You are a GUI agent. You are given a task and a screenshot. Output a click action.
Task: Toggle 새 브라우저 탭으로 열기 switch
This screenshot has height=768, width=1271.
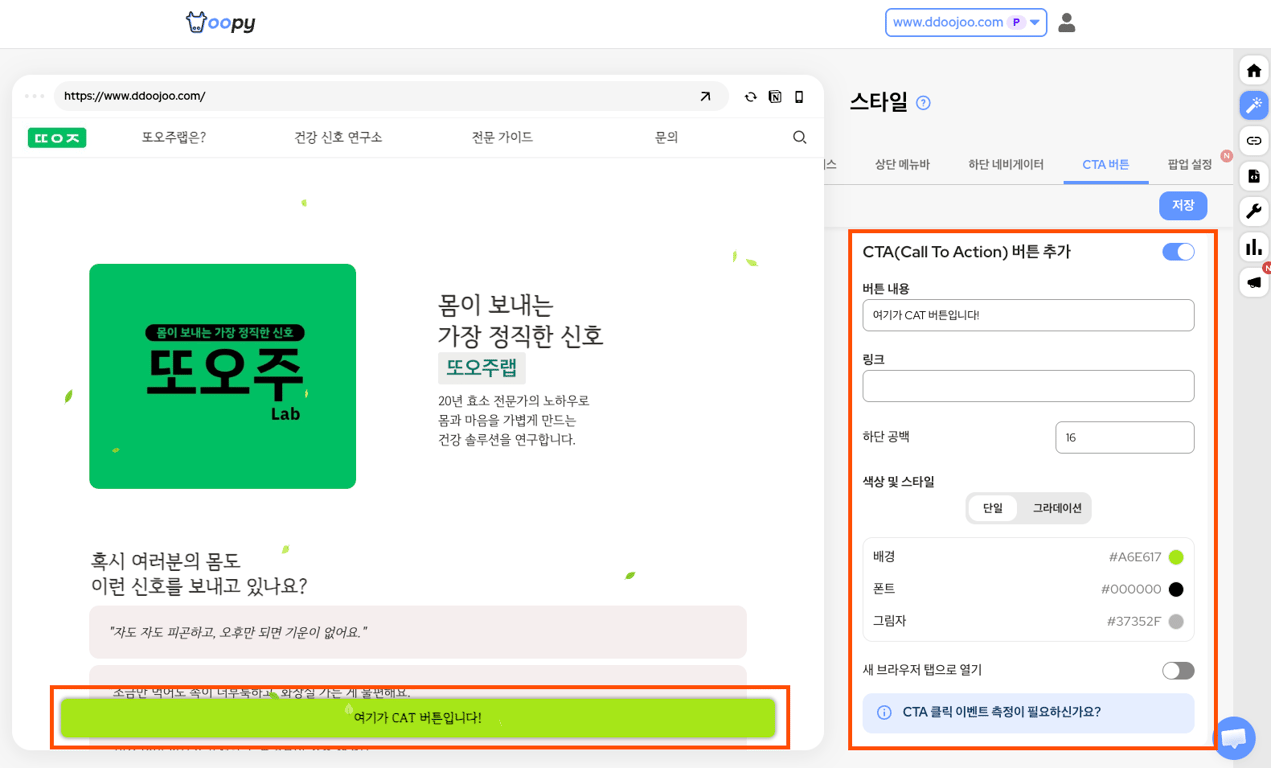[1178, 670]
